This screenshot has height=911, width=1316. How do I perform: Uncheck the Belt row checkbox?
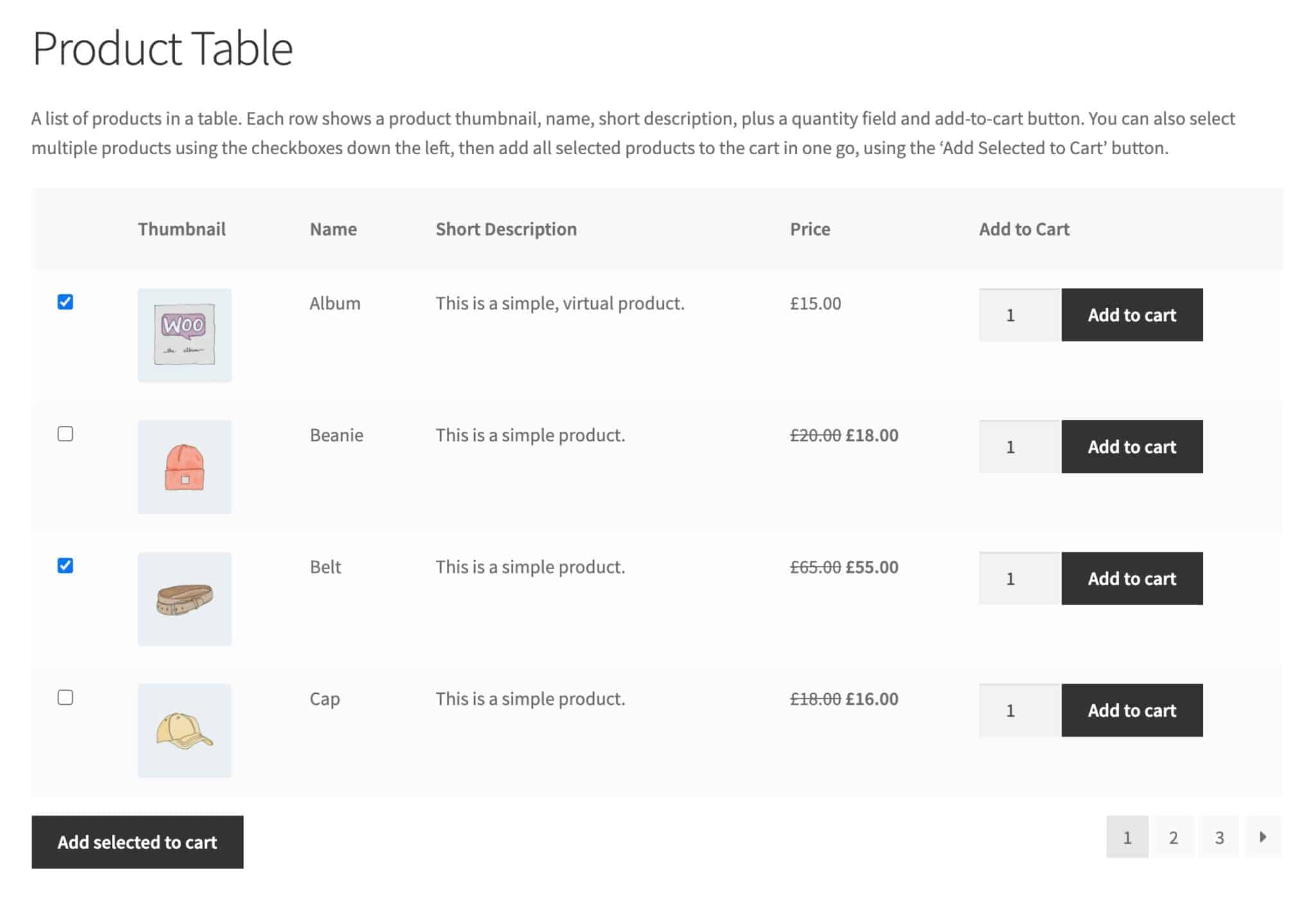pos(65,566)
